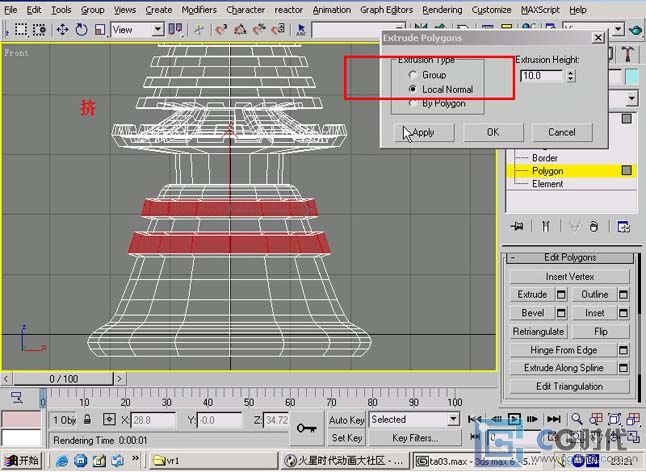This screenshot has height=472, width=646.
Task: Open Configure Modifier Sets icon
Action: coord(623,226)
